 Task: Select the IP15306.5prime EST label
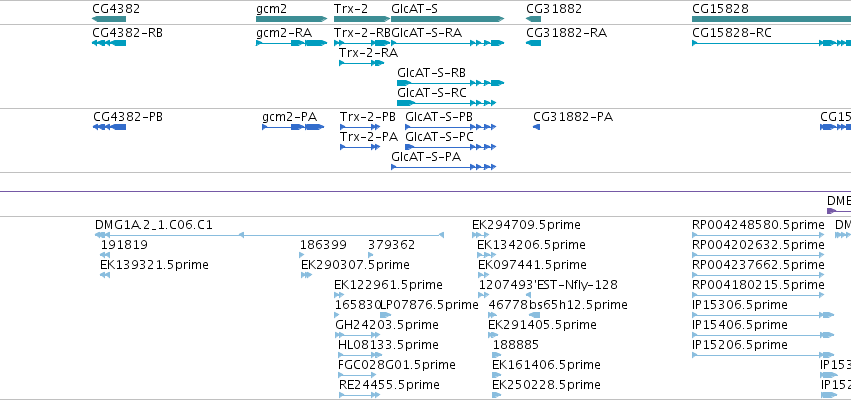tap(740, 305)
